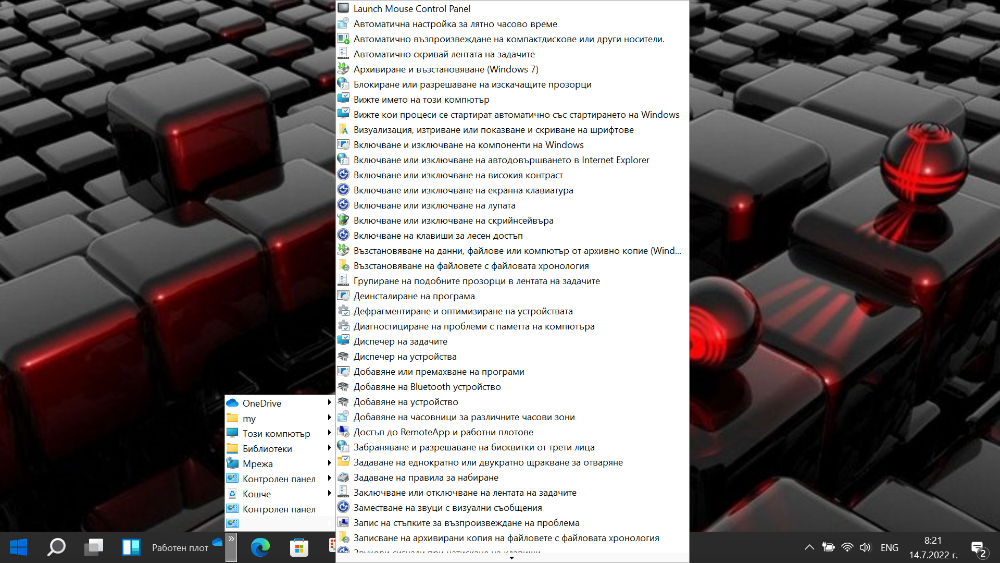
Task: Click icon beside Включване или изключване на лупата
Action: pyautogui.click(x=343, y=205)
